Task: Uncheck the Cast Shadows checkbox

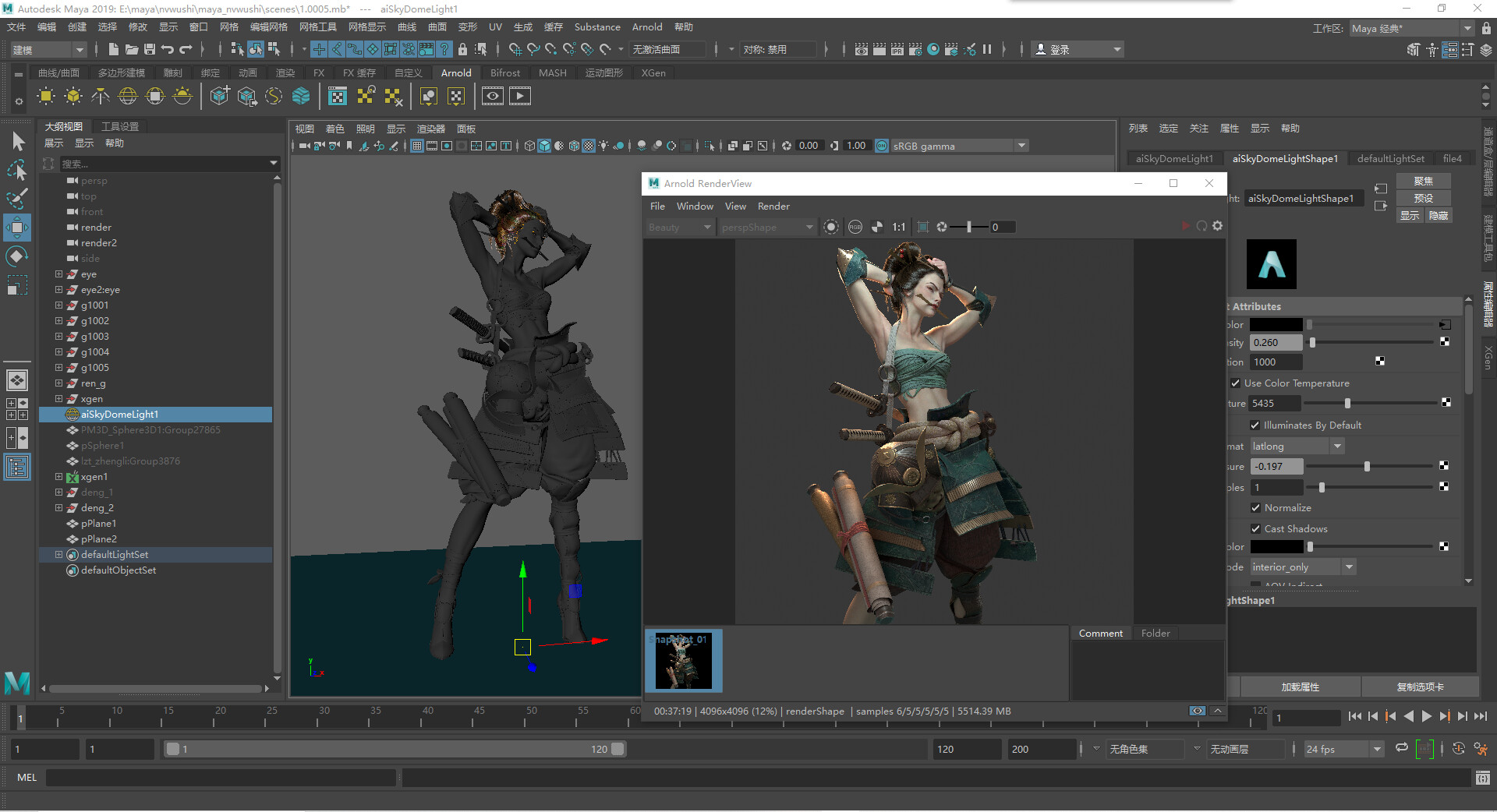Action: 1255,528
